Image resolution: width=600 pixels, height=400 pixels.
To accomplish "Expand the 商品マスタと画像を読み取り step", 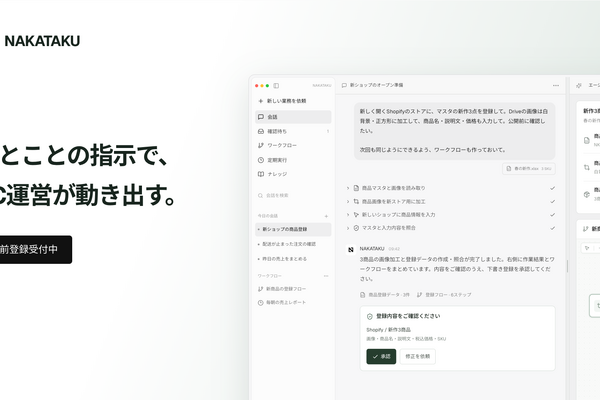I will coord(348,188).
